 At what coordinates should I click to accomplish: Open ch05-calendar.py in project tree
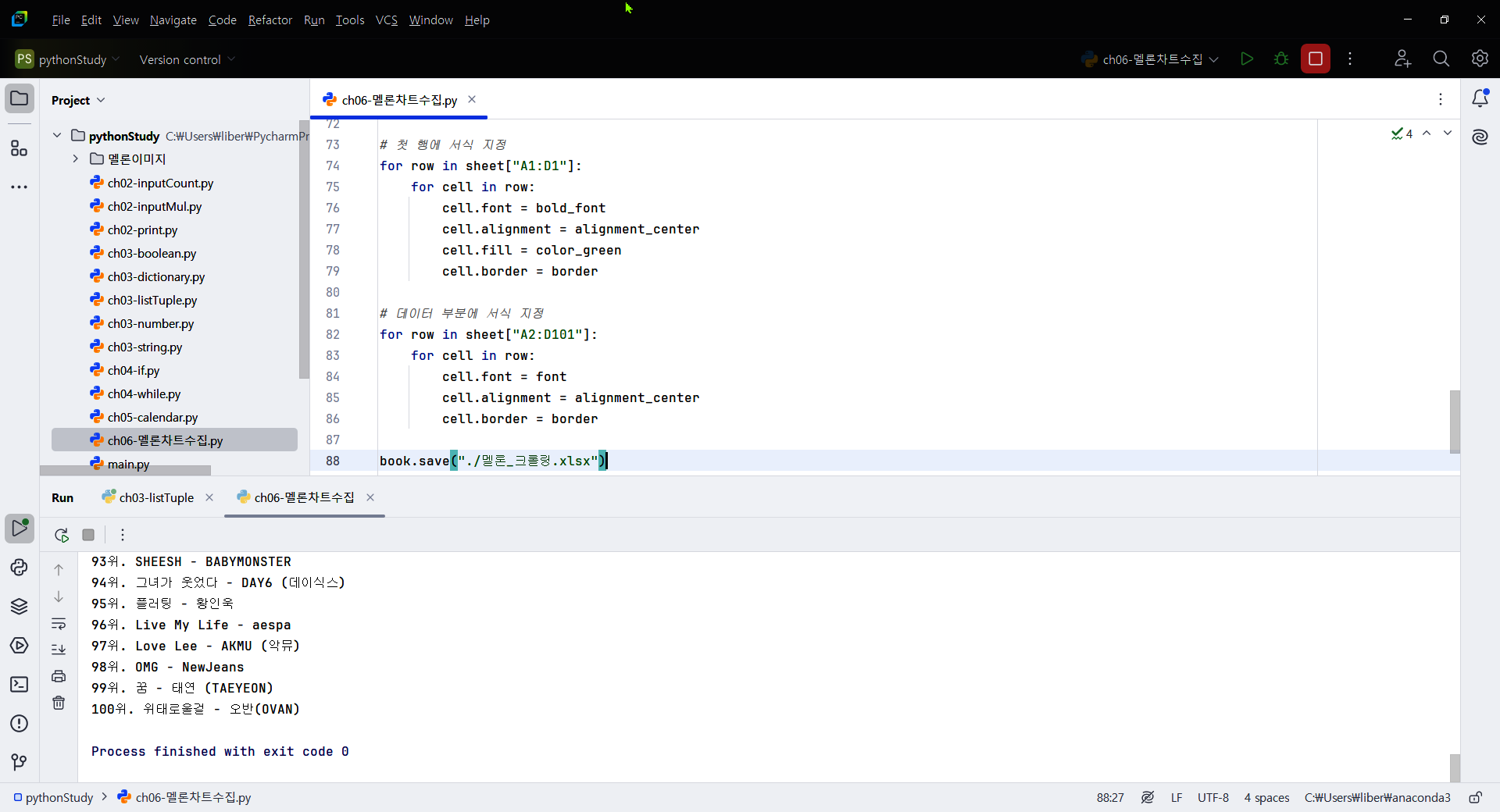pos(152,417)
